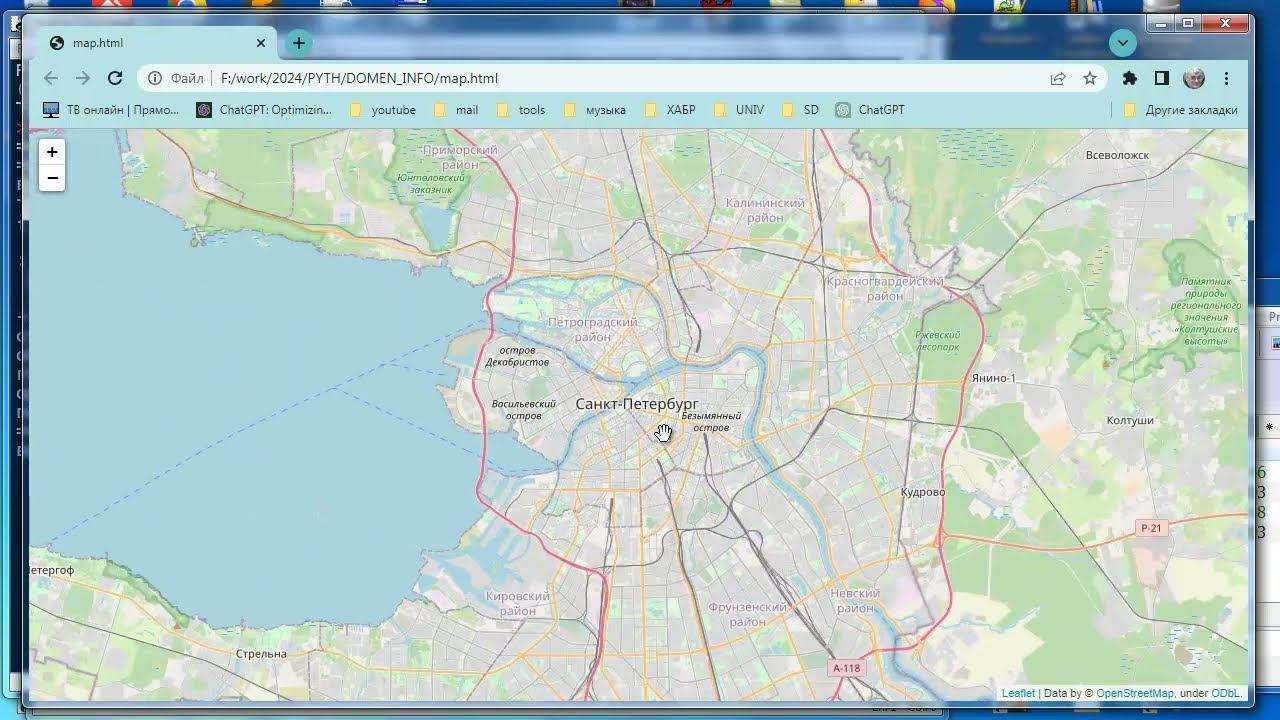Open a new browser tab
This screenshot has width=1280, height=720.
(298, 43)
